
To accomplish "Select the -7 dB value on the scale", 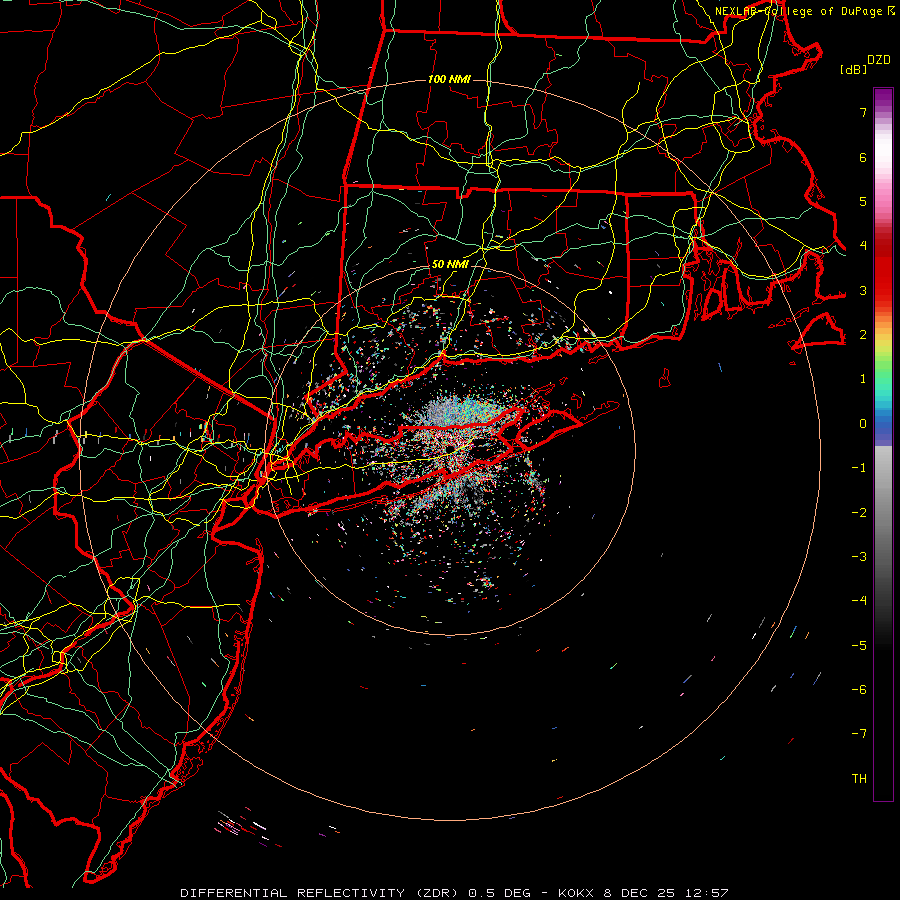I will 859,734.
